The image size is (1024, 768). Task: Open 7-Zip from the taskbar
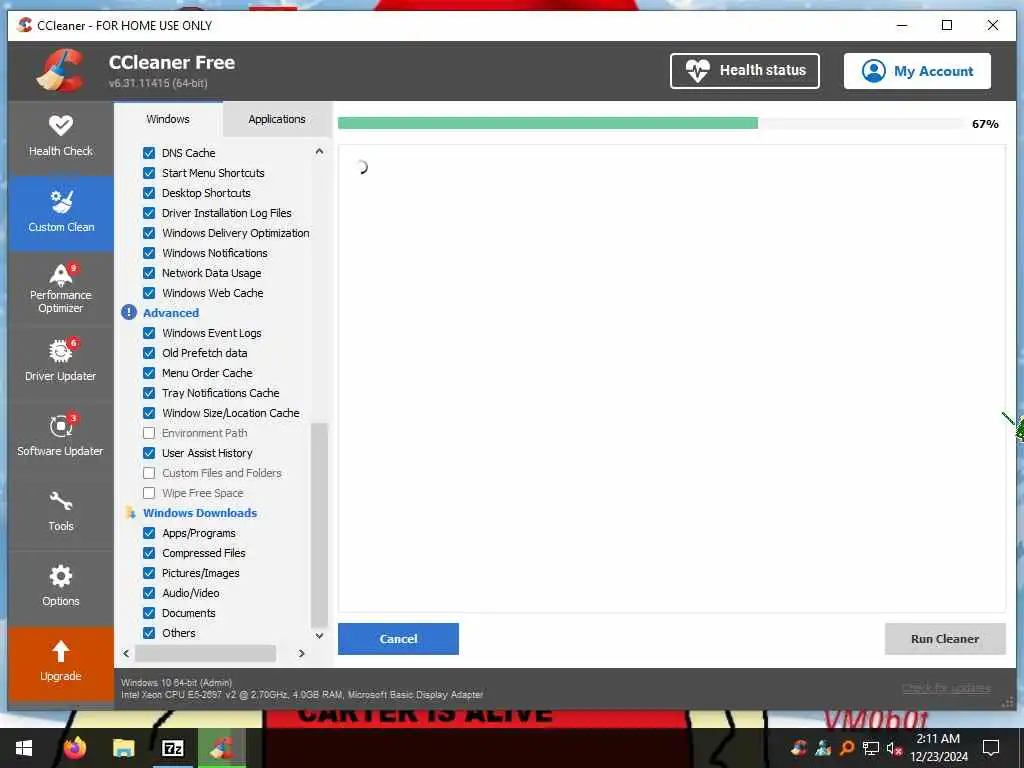click(x=172, y=748)
